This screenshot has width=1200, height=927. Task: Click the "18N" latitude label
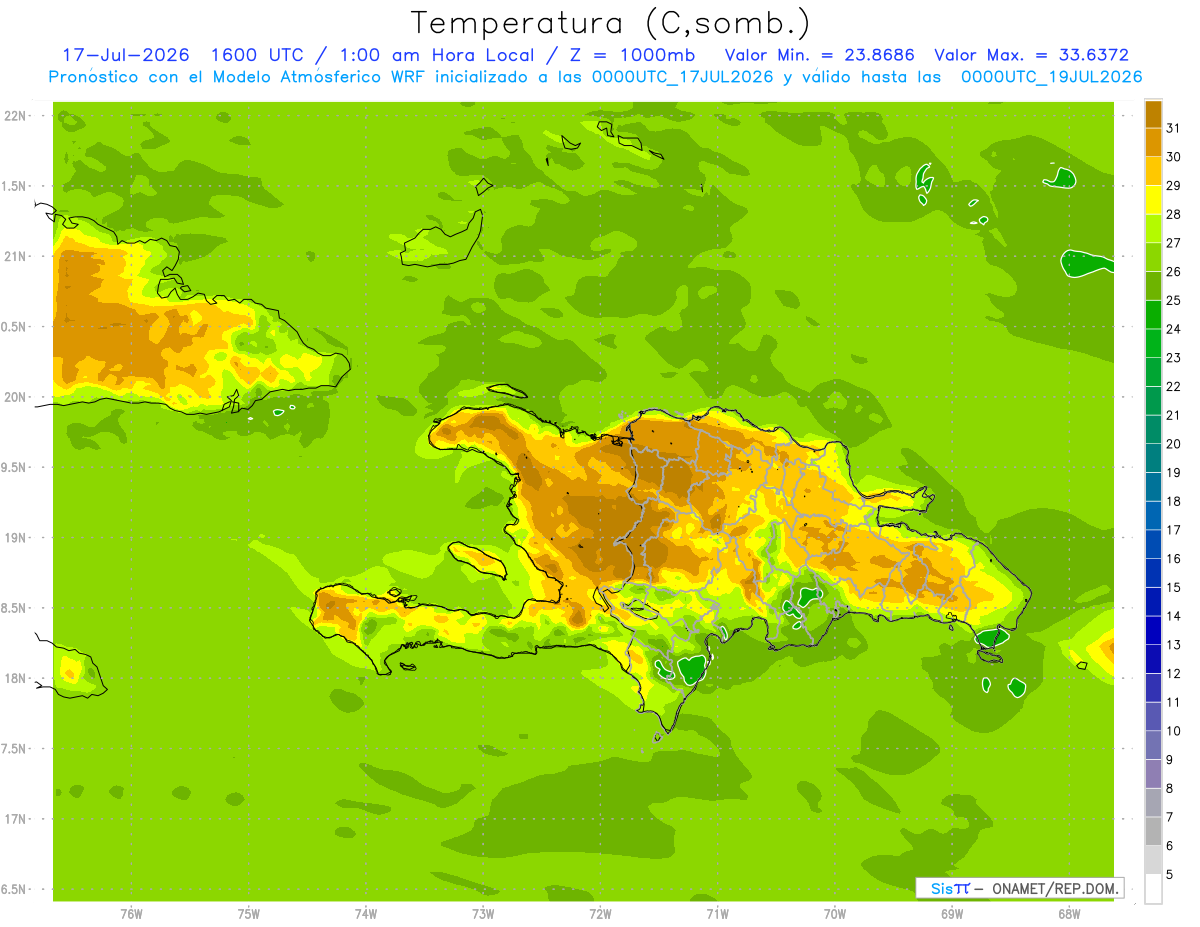click(x=16, y=678)
